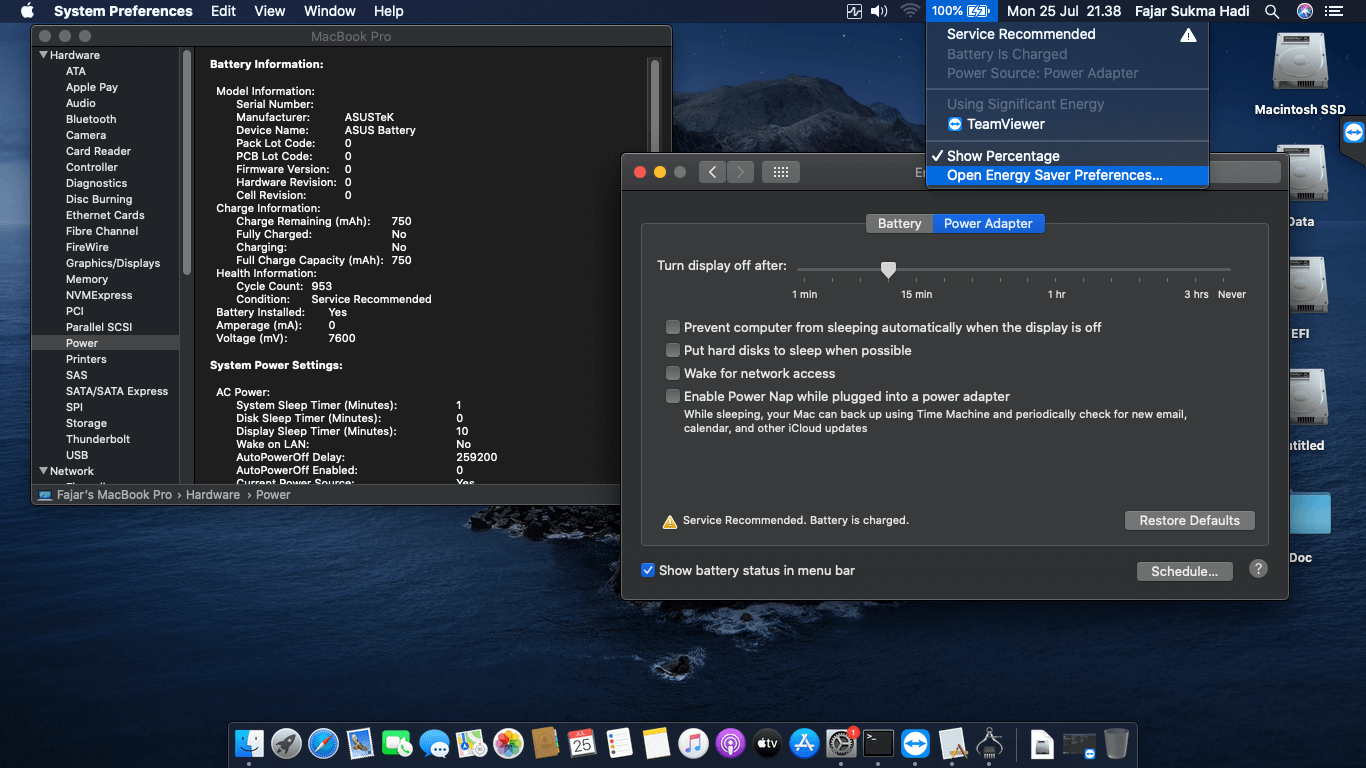The image size is (1366, 768).
Task: Collapse the Network section triangle
Action: click(43, 471)
